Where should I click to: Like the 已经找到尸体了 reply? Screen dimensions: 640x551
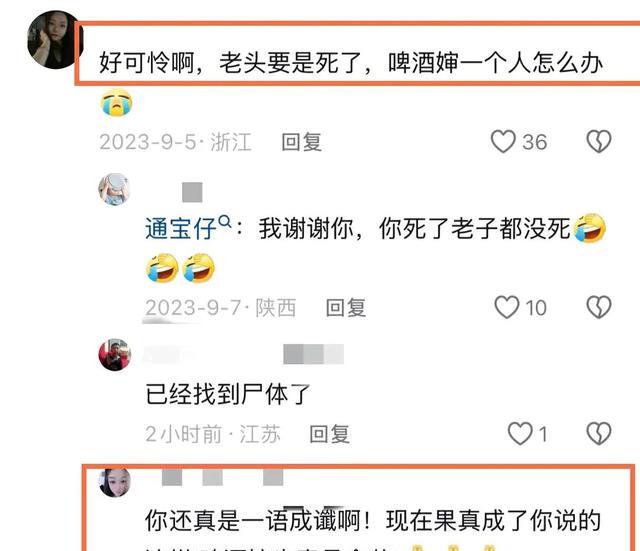tap(520, 433)
